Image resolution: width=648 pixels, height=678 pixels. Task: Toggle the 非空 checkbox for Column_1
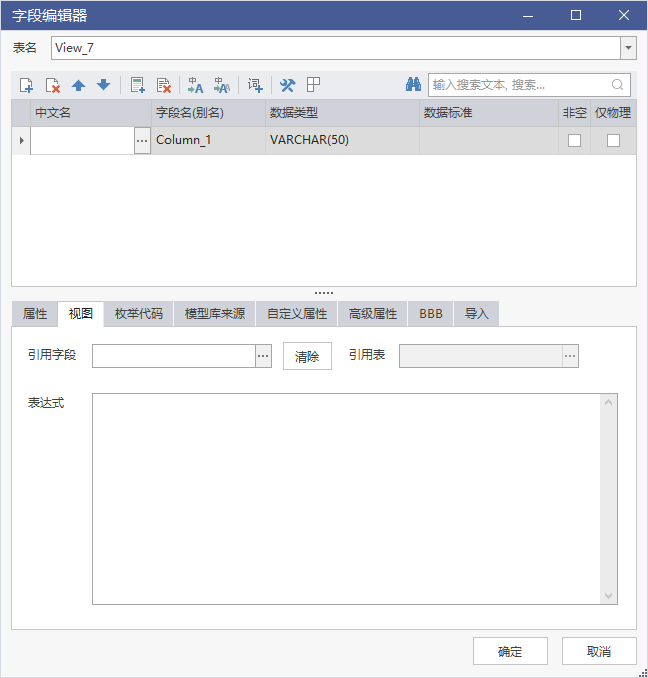point(575,141)
